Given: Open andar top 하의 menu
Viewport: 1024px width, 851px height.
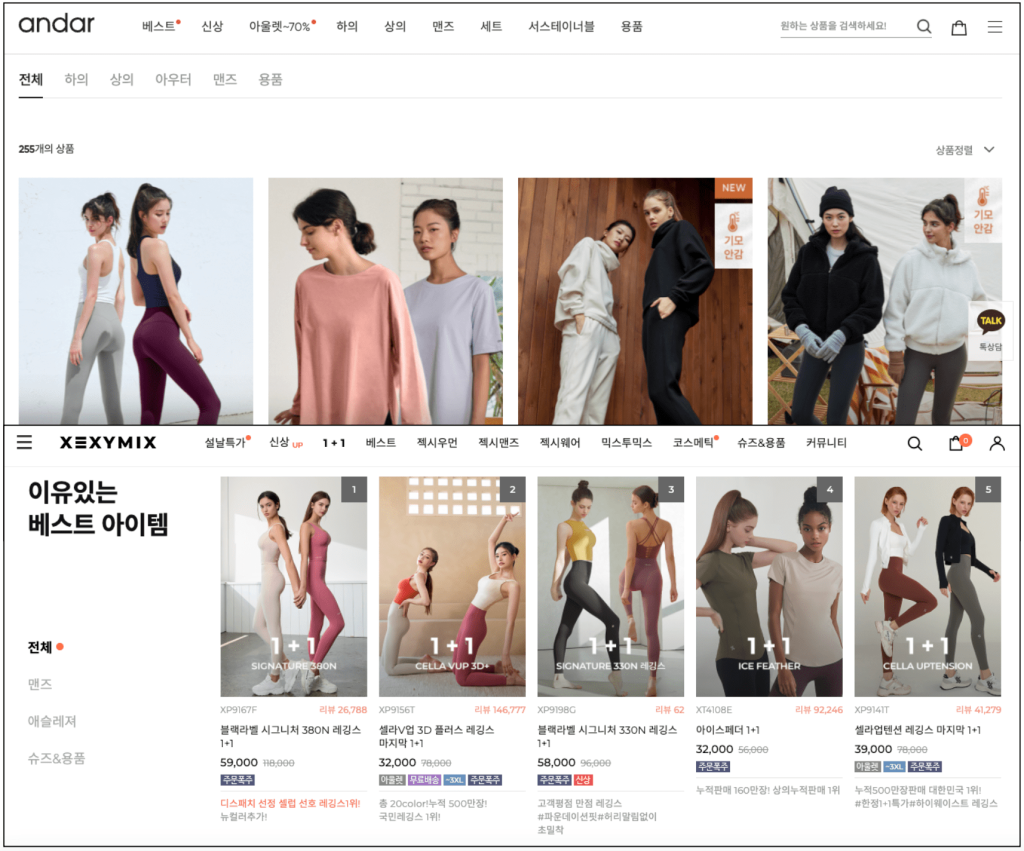Looking at the screenshot, I should 347,26.
